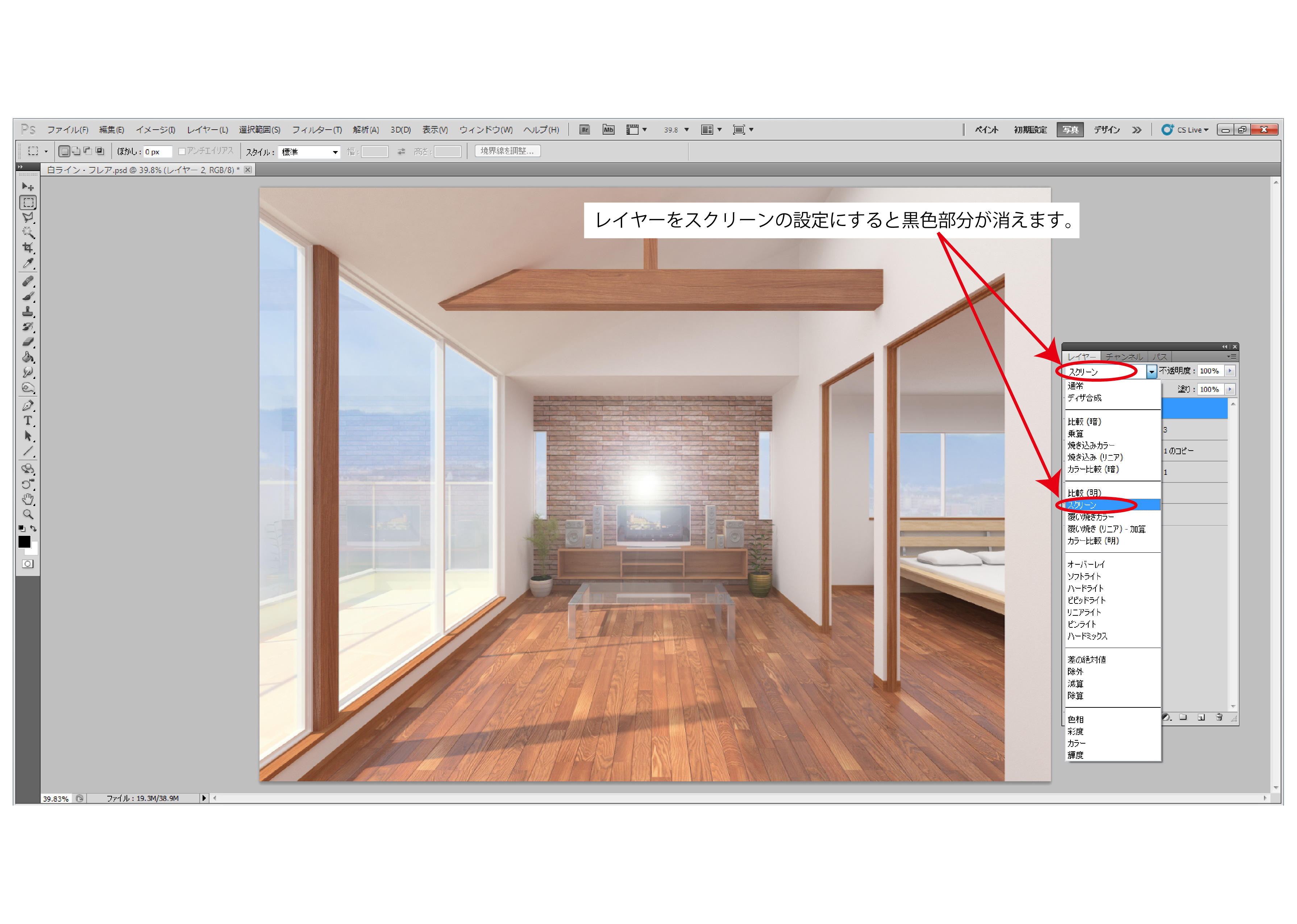Screen dimensions: 1297x924
Task: Select the Zoom magnifier tool
Action: pos(27,514)
